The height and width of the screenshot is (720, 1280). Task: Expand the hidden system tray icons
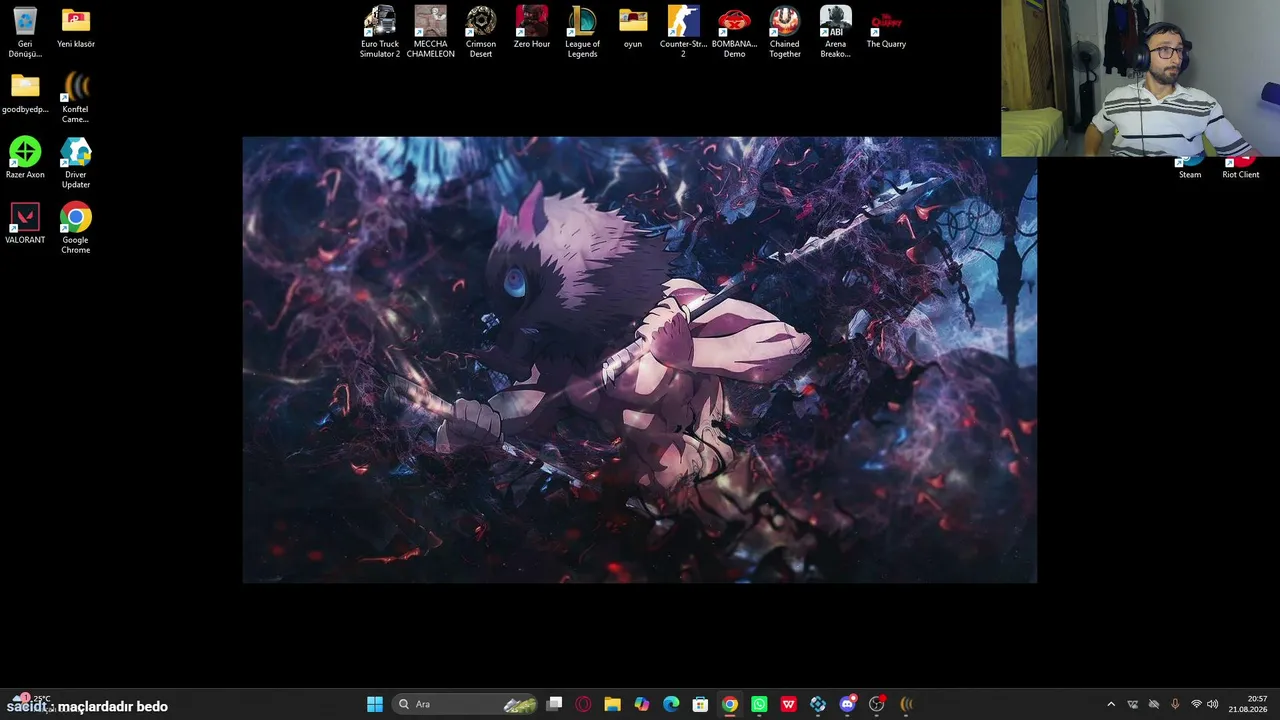(x=1110, y=704)
